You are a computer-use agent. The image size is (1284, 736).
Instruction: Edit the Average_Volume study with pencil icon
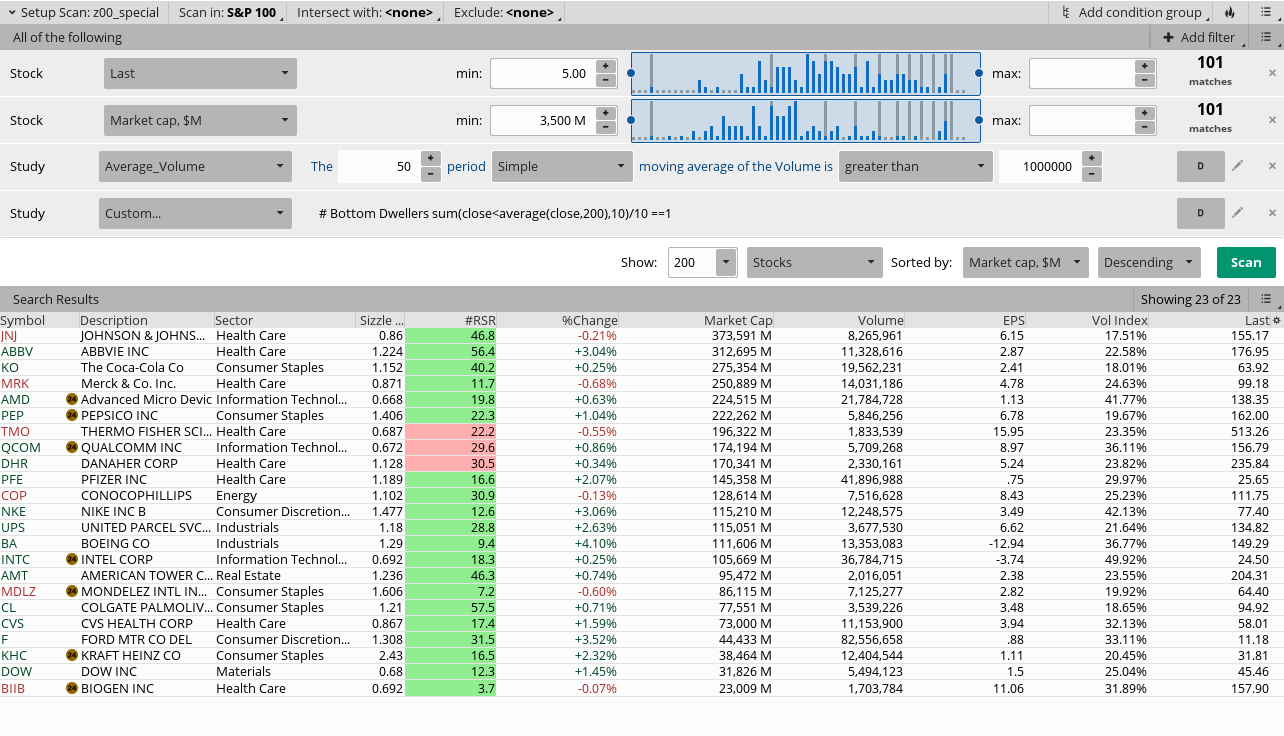(x=1237, y=166)
